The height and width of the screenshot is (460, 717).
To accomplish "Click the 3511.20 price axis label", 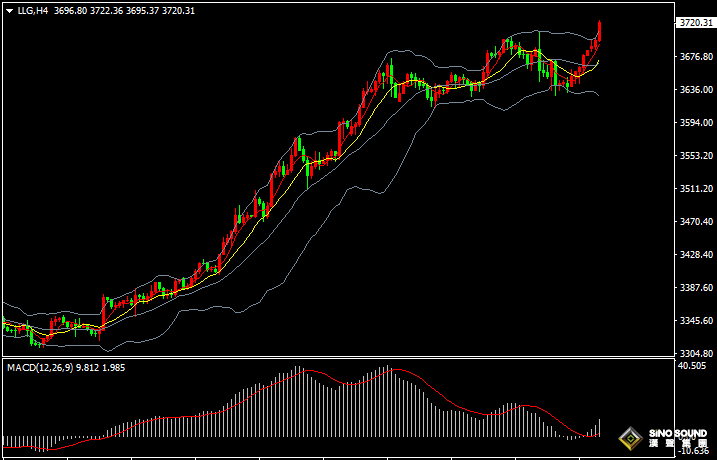I will 696,188.
